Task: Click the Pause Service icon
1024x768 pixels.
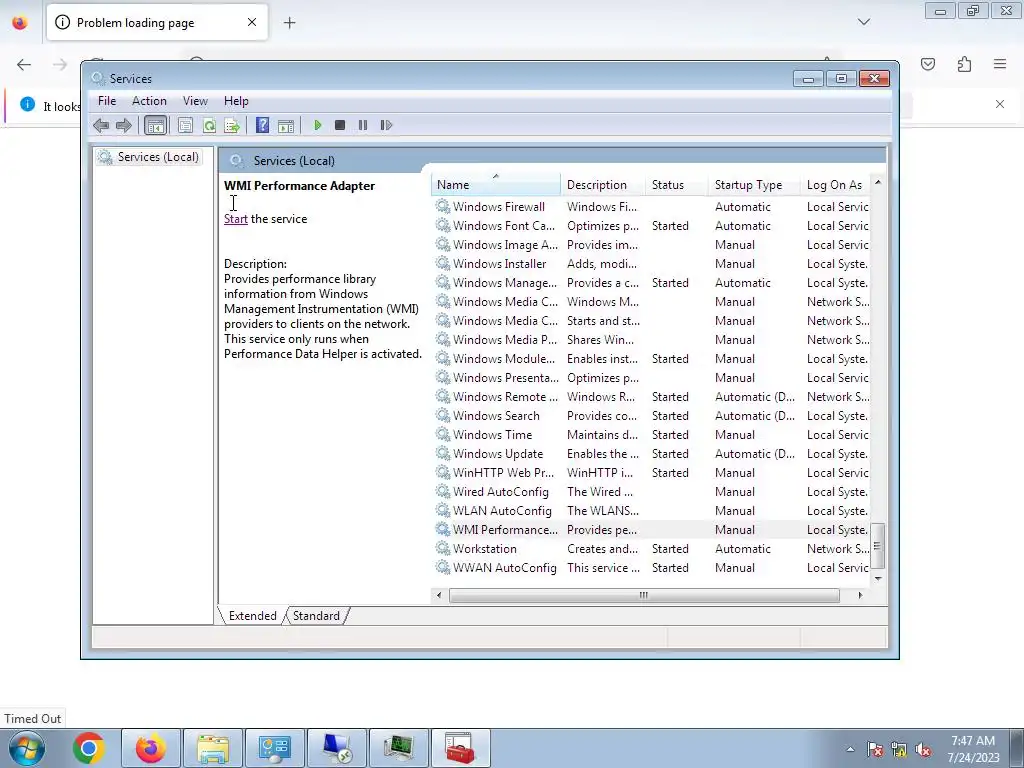Action: pos(363,125)
